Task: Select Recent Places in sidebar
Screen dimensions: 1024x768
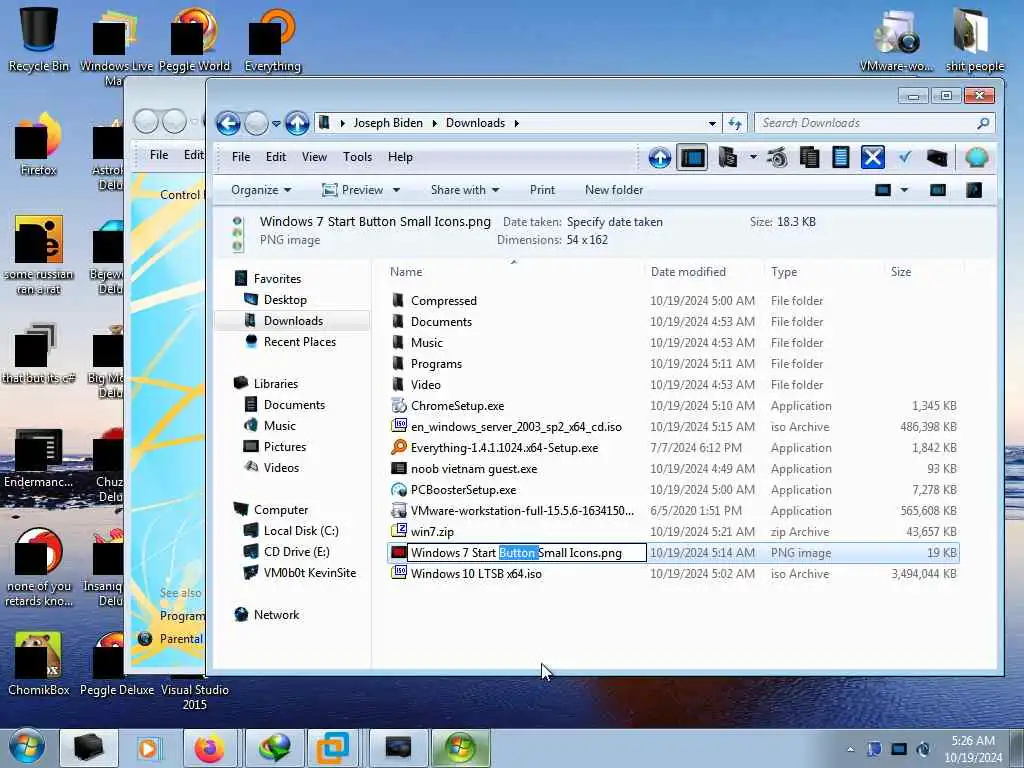Action: (x=300, y=342)
